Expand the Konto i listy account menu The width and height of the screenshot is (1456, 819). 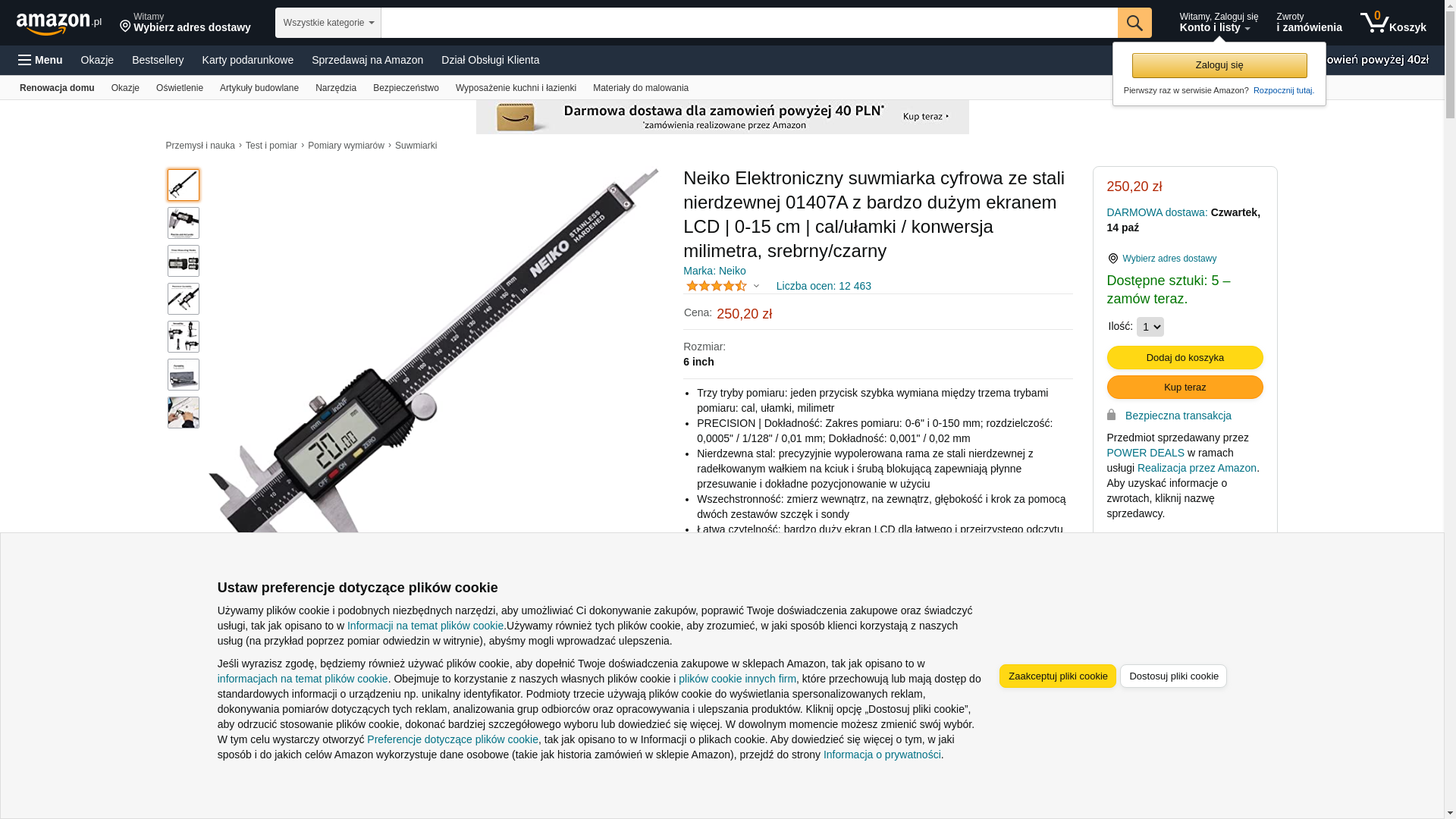tap(1219, 23)
